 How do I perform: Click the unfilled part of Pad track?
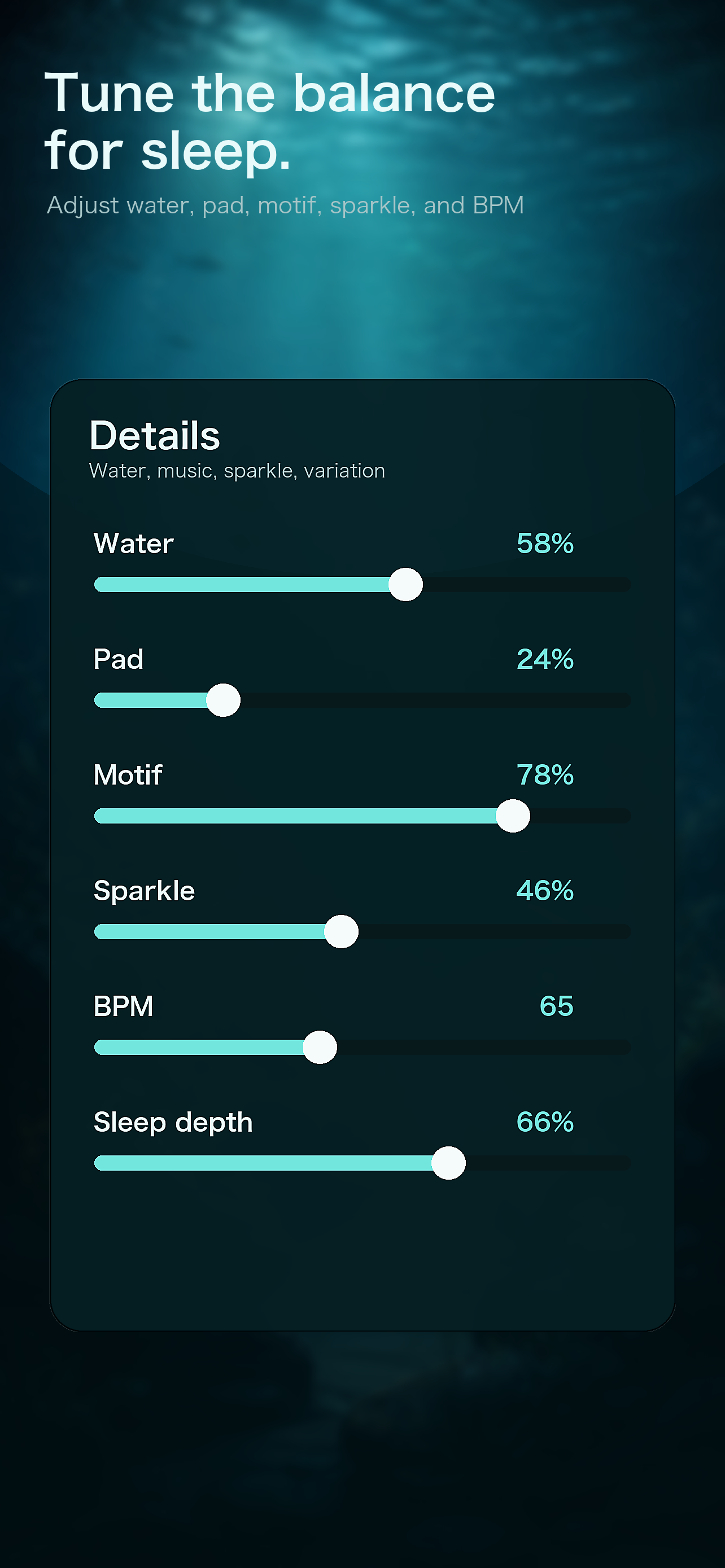(x=435, y=700)
